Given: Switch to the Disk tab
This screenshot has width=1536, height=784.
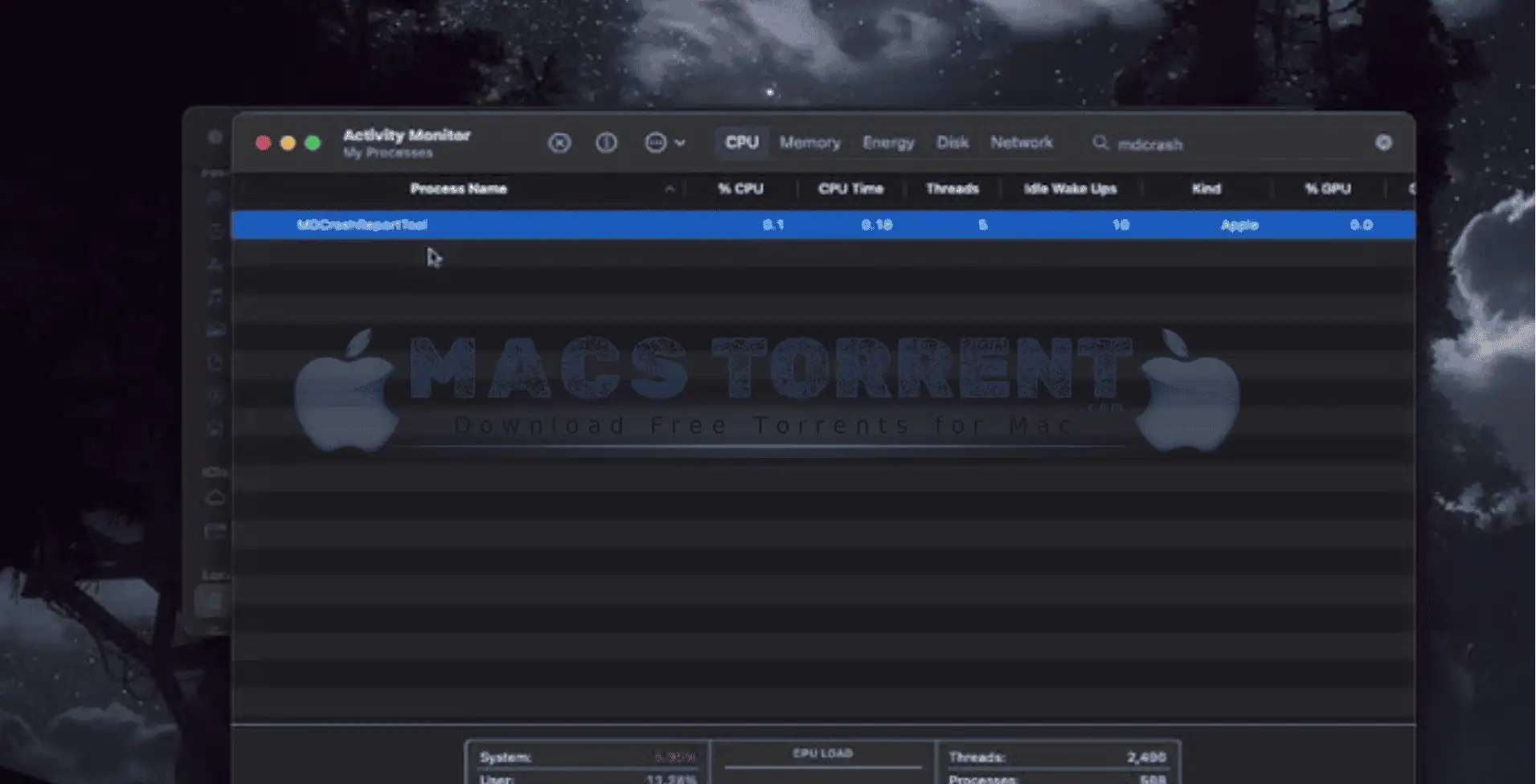Looking at the screenshot, I should click(x=952, y=142).
